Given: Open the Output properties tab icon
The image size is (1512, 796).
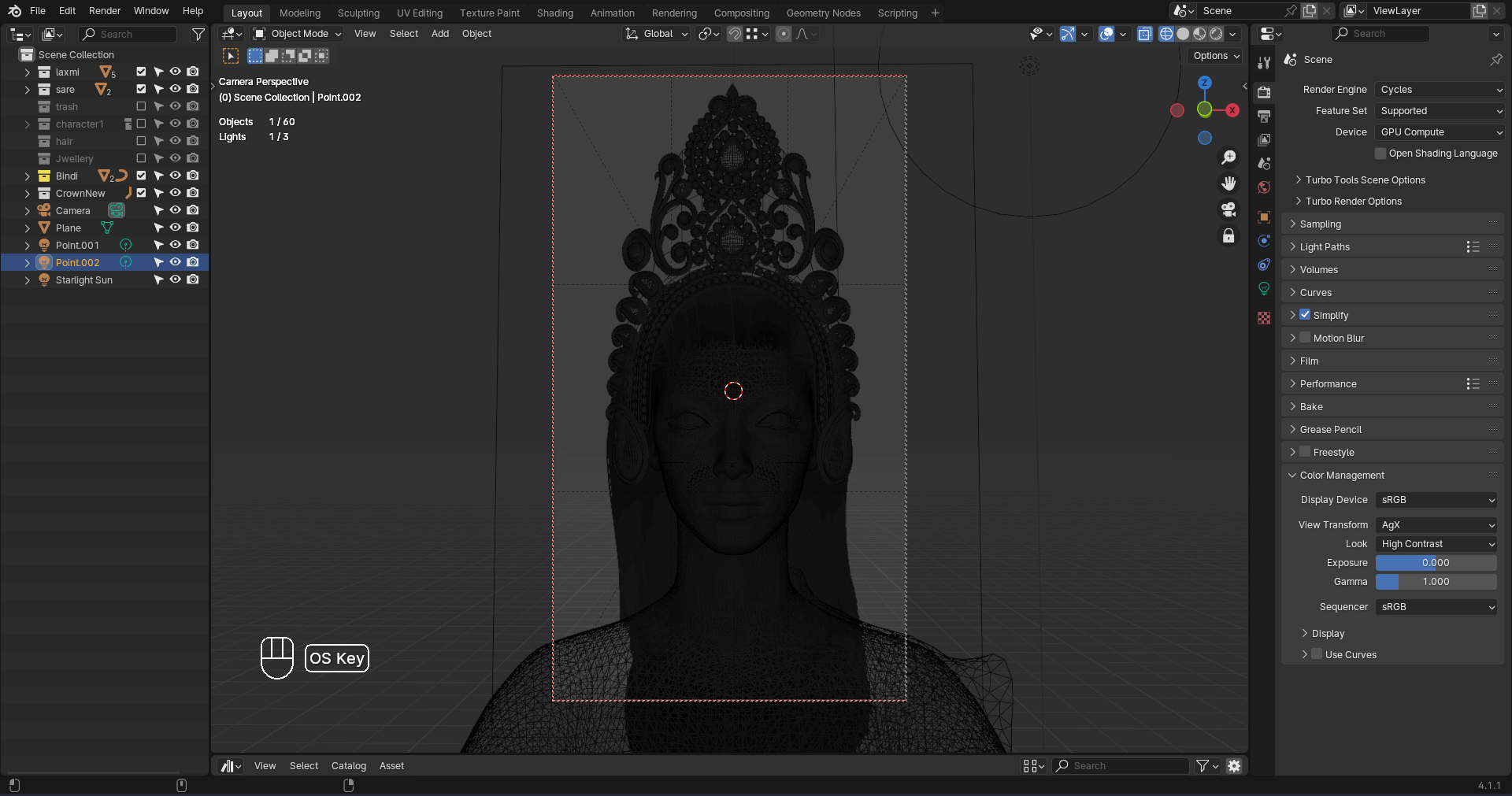Looking at the screenshot, I should (x=1264, y=116).
